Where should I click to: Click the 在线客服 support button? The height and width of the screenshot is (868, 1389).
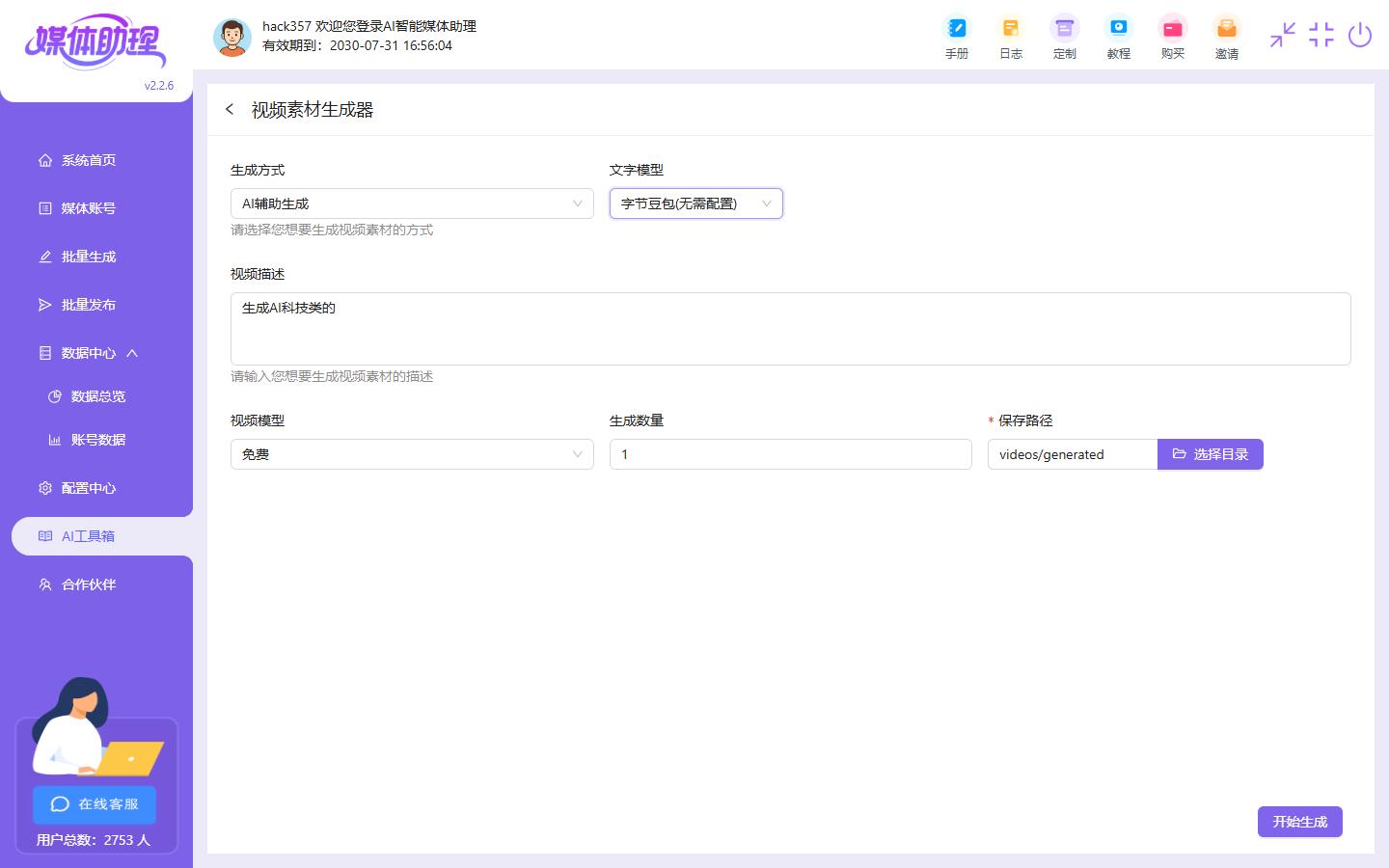[95, 804]
